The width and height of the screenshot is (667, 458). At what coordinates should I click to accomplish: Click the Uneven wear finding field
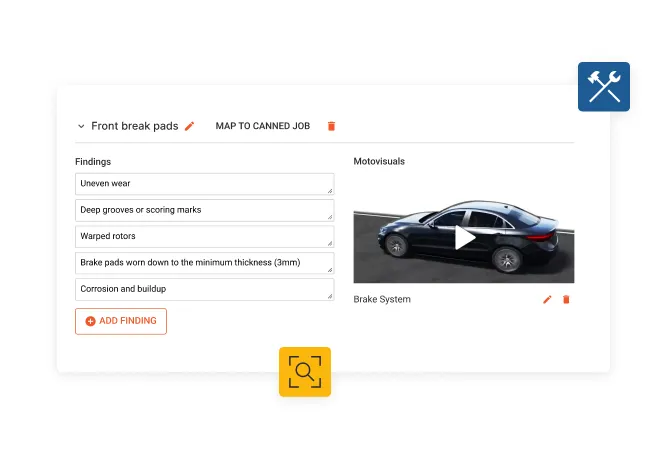205,184
